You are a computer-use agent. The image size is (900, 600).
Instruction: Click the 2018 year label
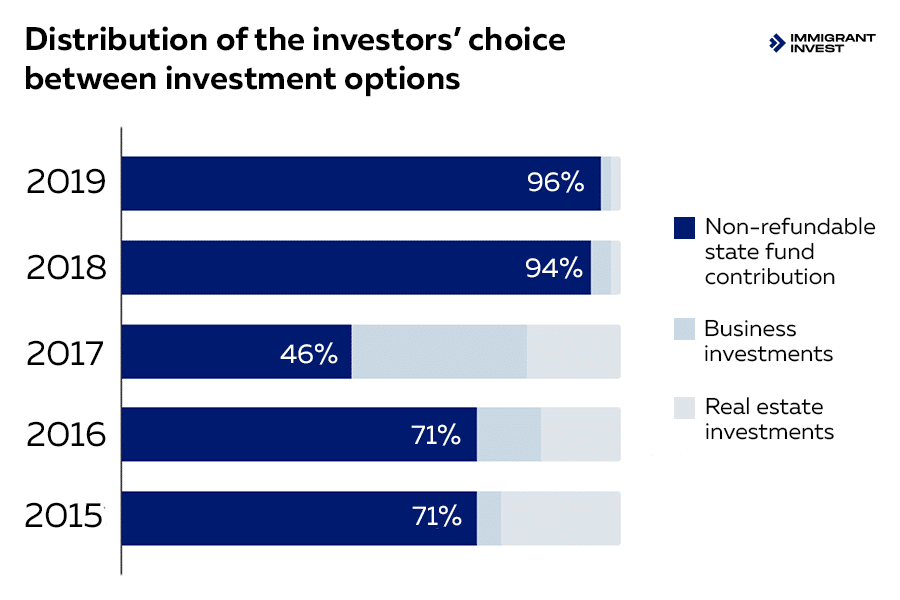coord(66,267)
